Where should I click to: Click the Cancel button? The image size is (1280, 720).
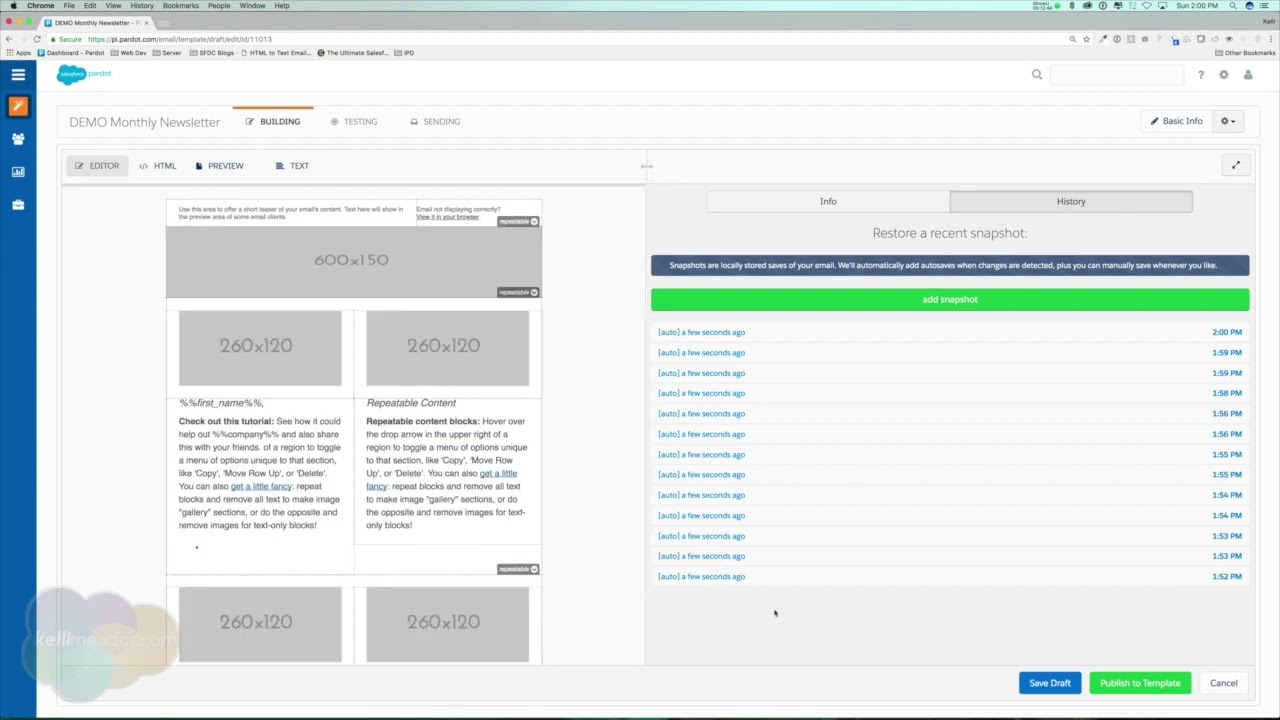[1223, 683]
